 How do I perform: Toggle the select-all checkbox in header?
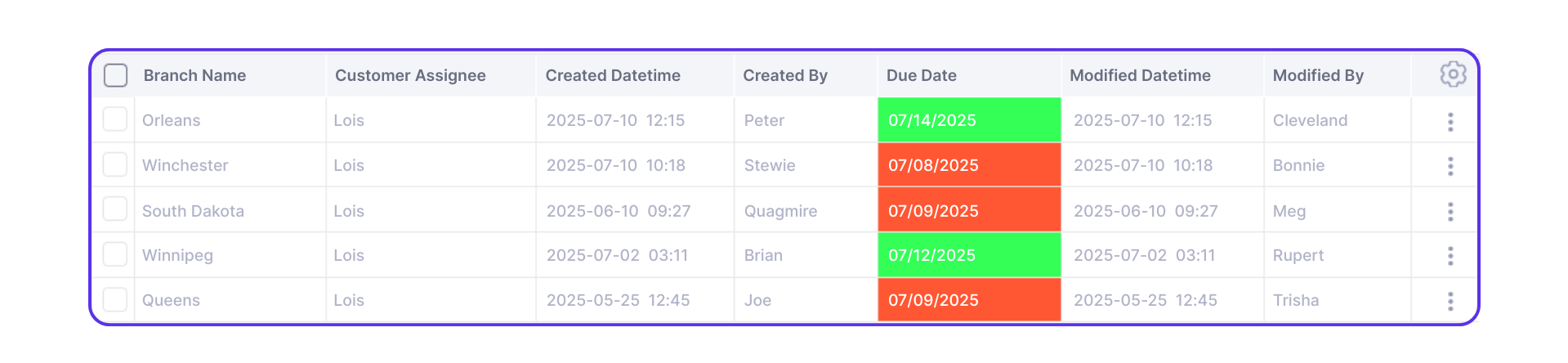coord(116,75)
